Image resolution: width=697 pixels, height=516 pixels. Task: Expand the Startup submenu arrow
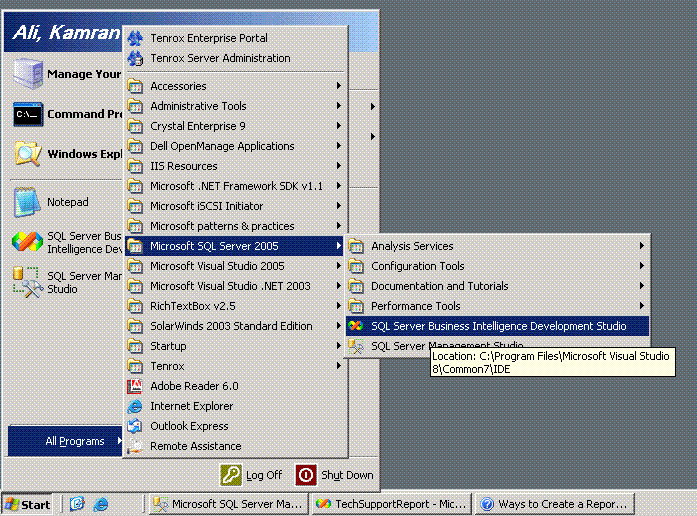tap(339, 345)
